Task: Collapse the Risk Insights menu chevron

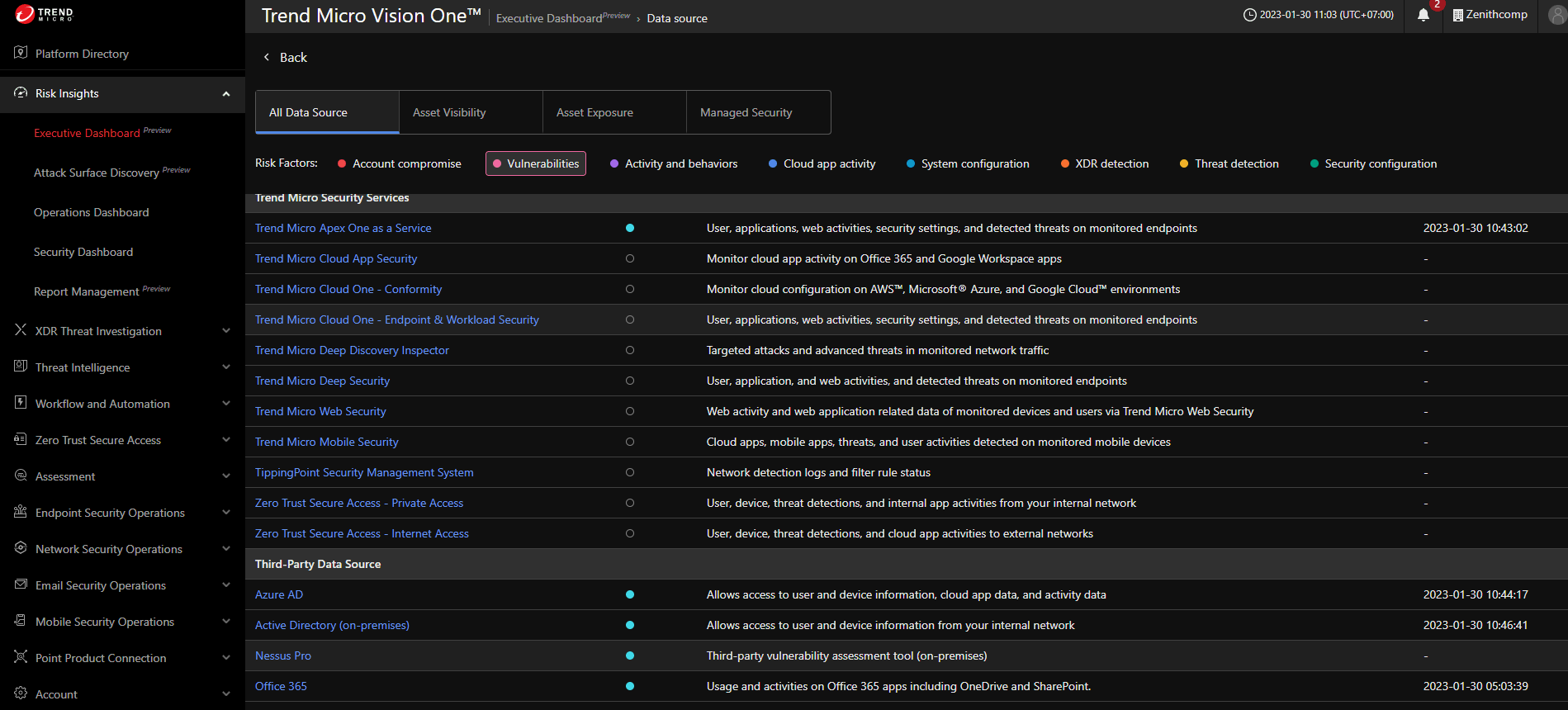Action: [226, 93]
